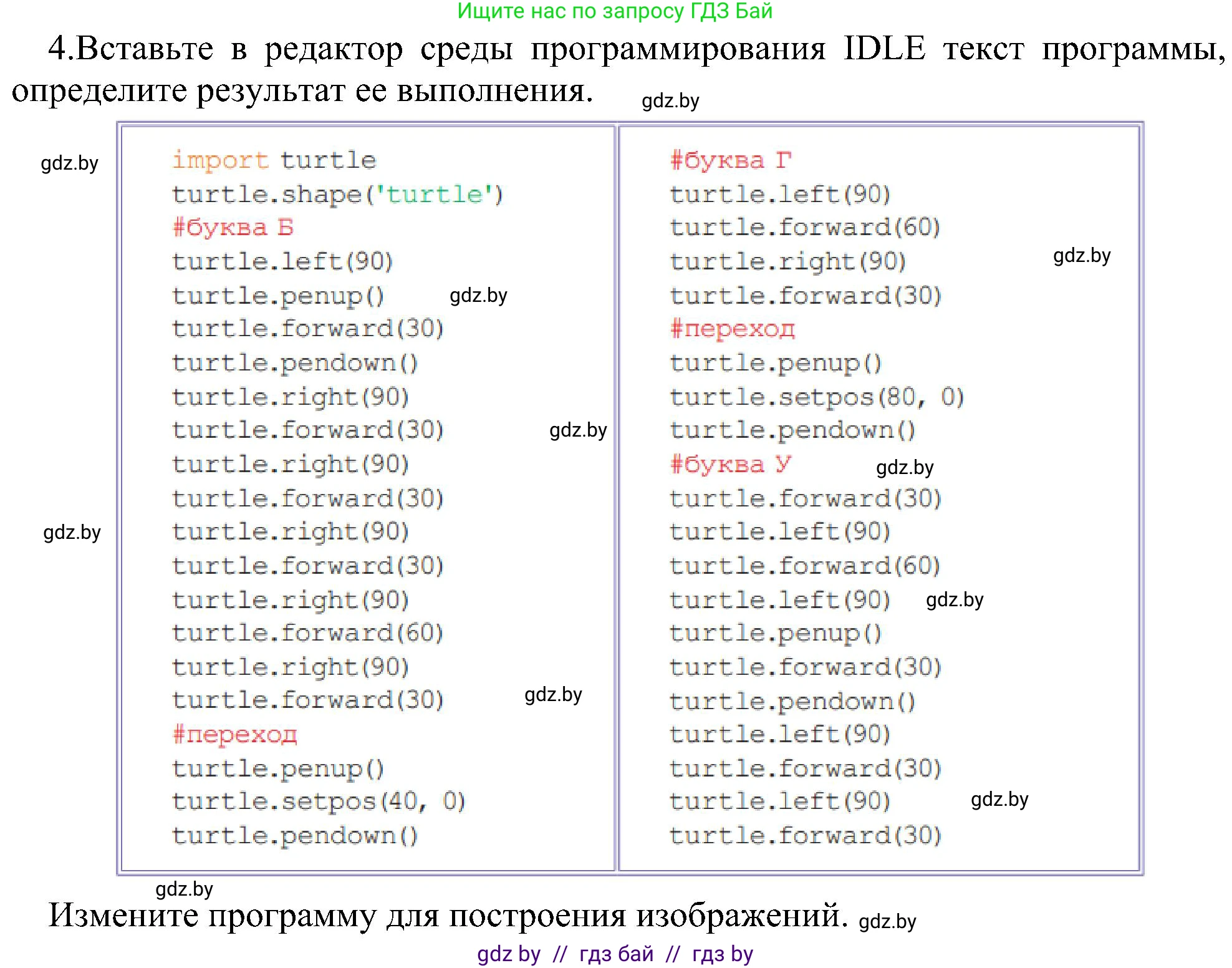Screen dimensions: 1232x968
Task: Click the "#буква Б" comment
Action: click(x=233, y=228)
